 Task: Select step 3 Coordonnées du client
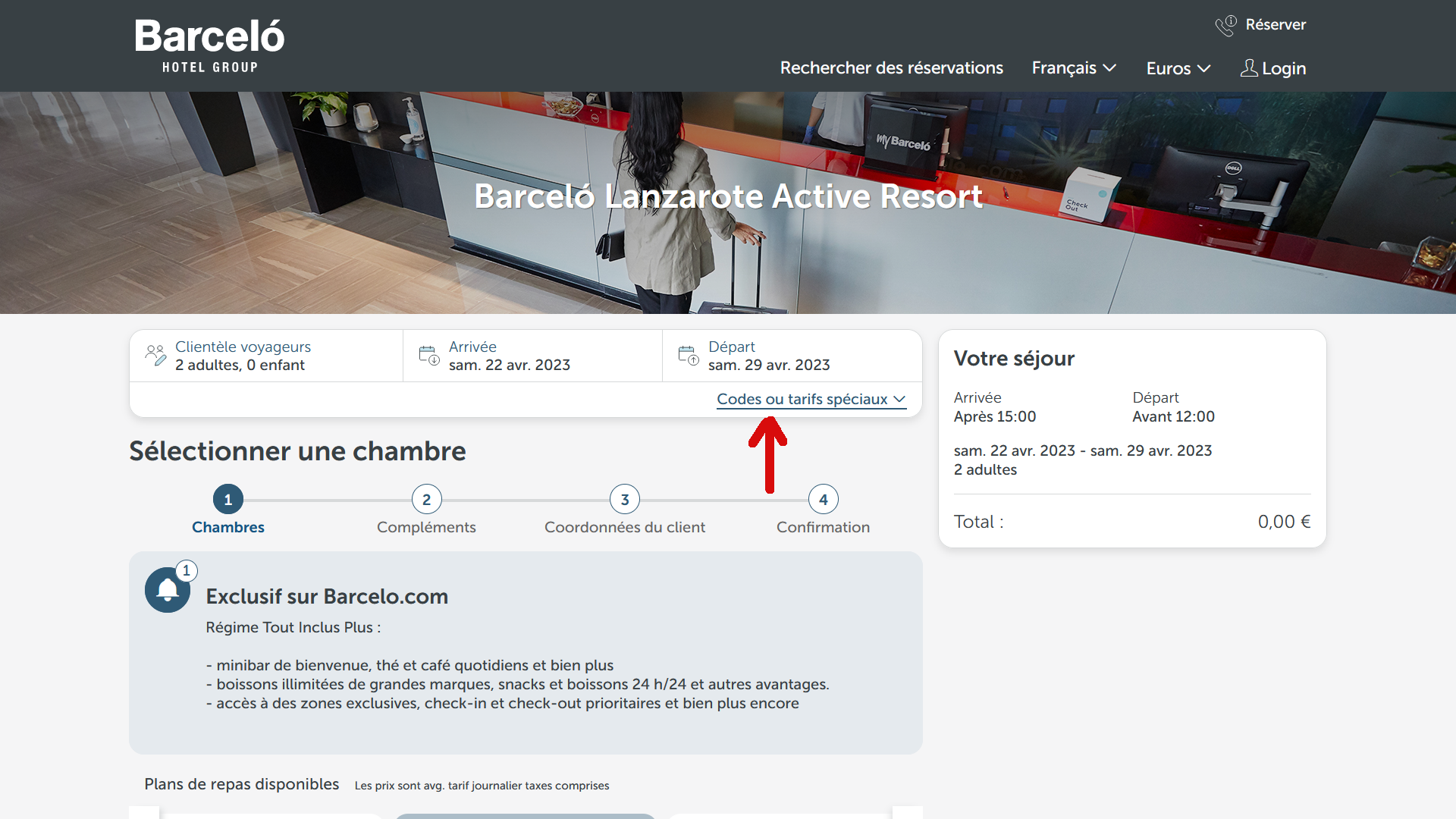(x=625, y=510)
